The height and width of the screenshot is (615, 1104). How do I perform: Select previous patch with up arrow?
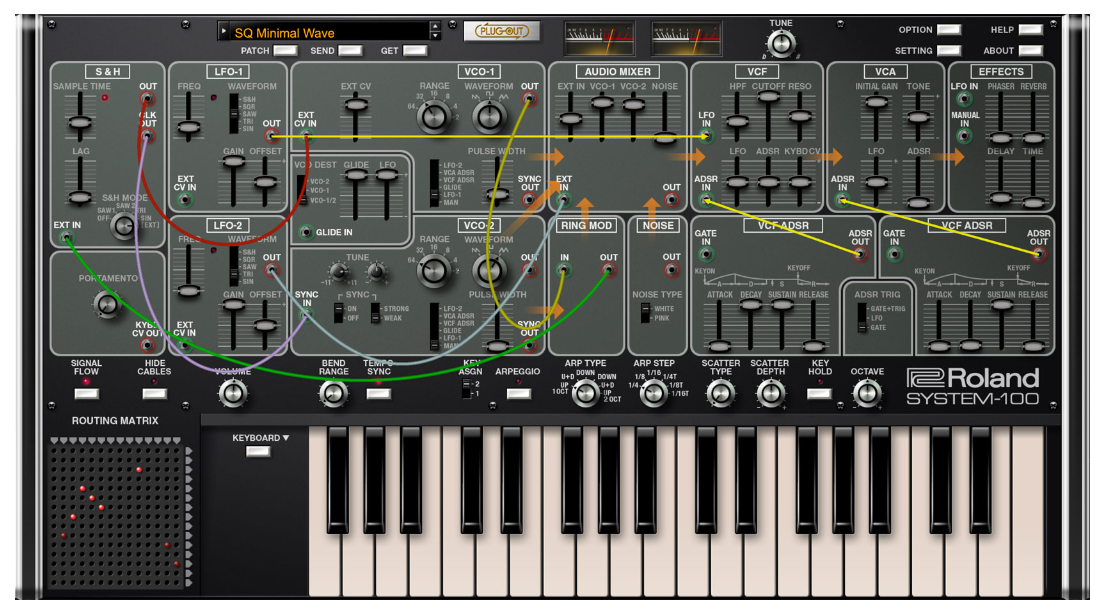pyautogui.click(x=435, y=27)
